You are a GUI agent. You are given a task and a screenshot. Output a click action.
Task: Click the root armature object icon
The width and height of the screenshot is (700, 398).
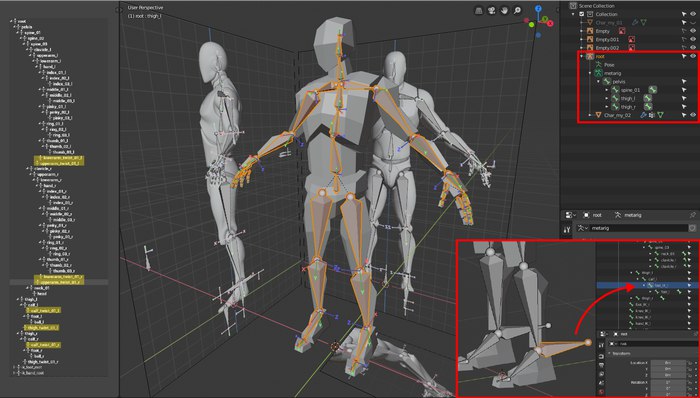click(x=590, y=57)
